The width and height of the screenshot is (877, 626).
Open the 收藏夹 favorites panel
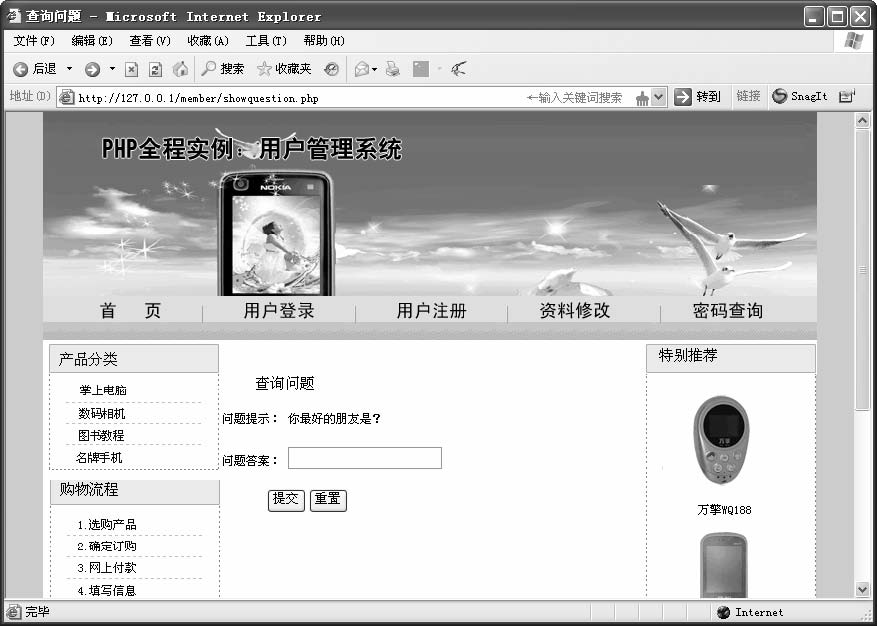pos(284,69)
